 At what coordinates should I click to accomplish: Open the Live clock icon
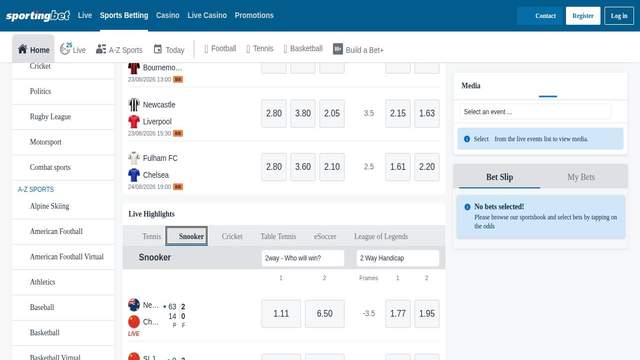(x=65, y=49)
